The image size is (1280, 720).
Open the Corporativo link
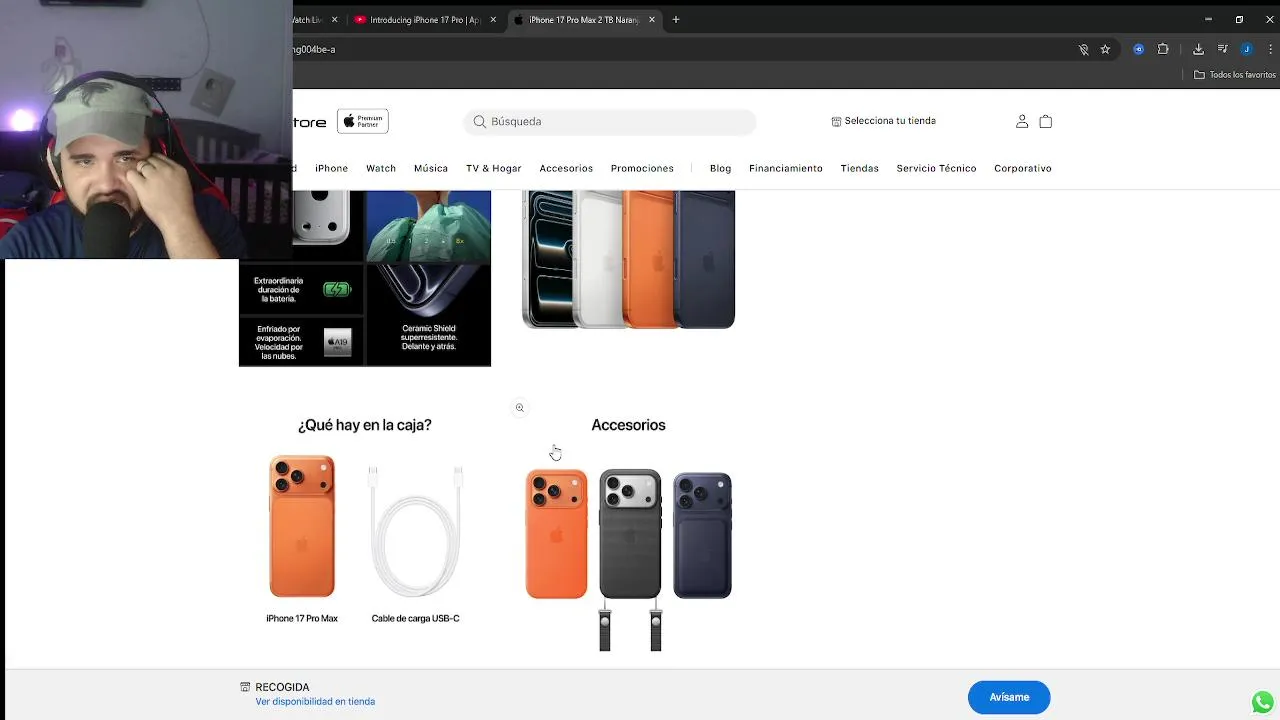(1023, 168)
